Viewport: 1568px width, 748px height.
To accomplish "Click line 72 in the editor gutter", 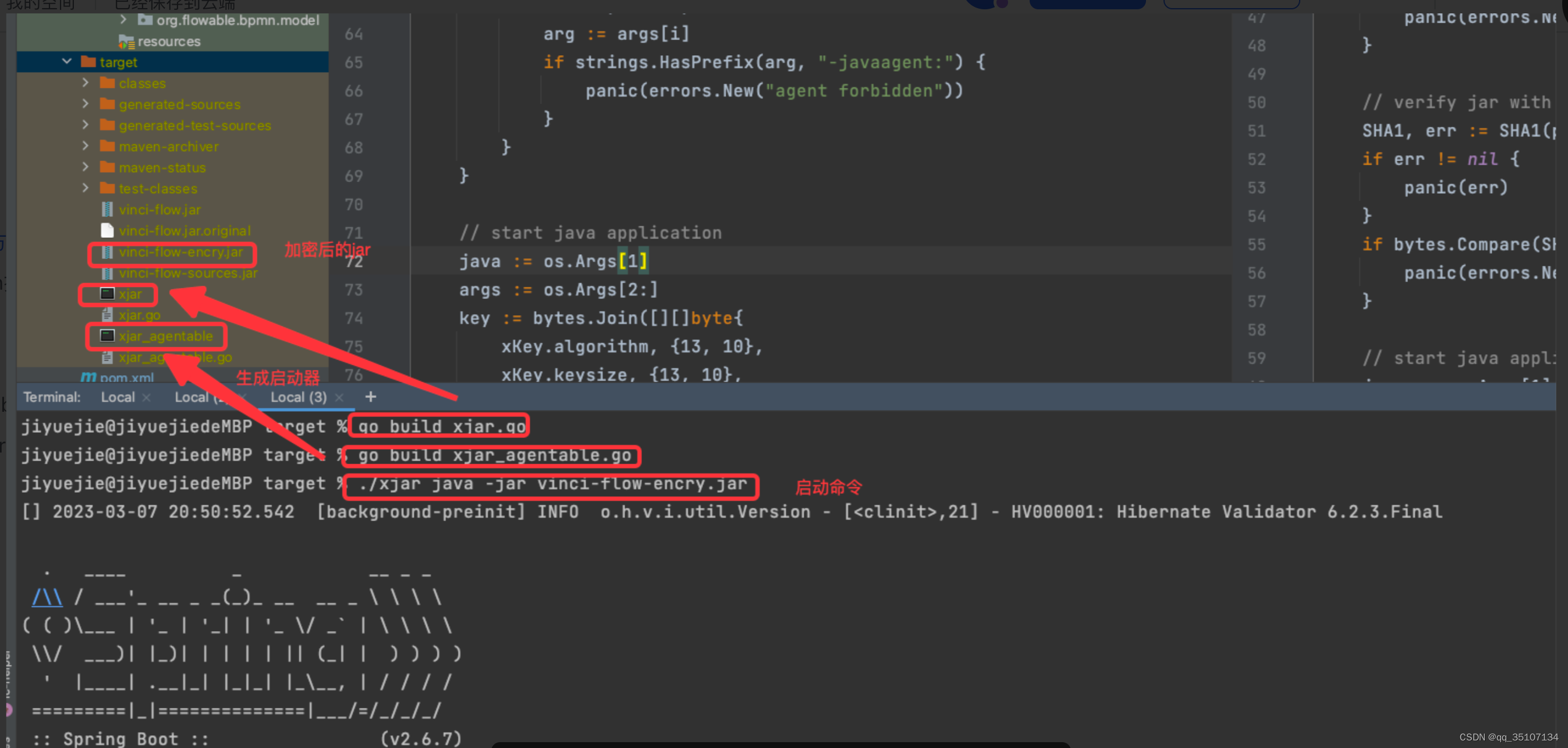I will click(354, 262).
